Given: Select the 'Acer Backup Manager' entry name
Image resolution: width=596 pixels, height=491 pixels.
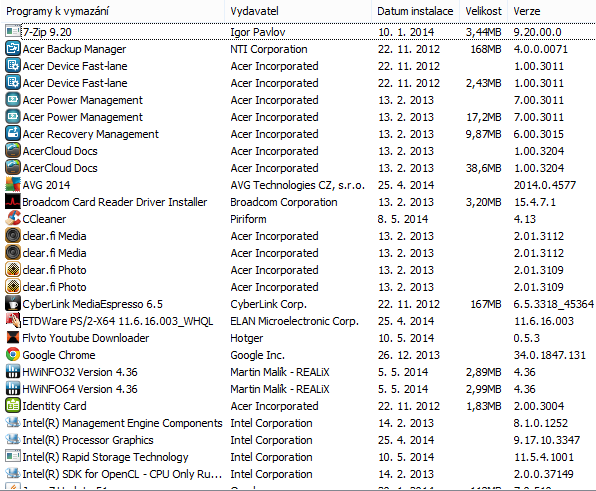Looking at the screenshot, I should (x=74, y=49).
